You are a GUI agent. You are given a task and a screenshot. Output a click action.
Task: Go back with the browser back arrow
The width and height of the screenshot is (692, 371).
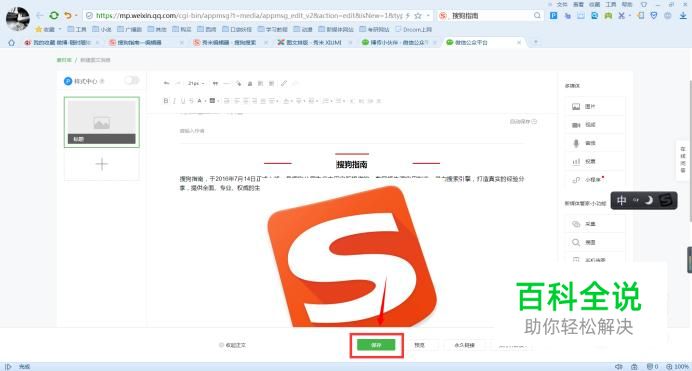coord(40,15)
